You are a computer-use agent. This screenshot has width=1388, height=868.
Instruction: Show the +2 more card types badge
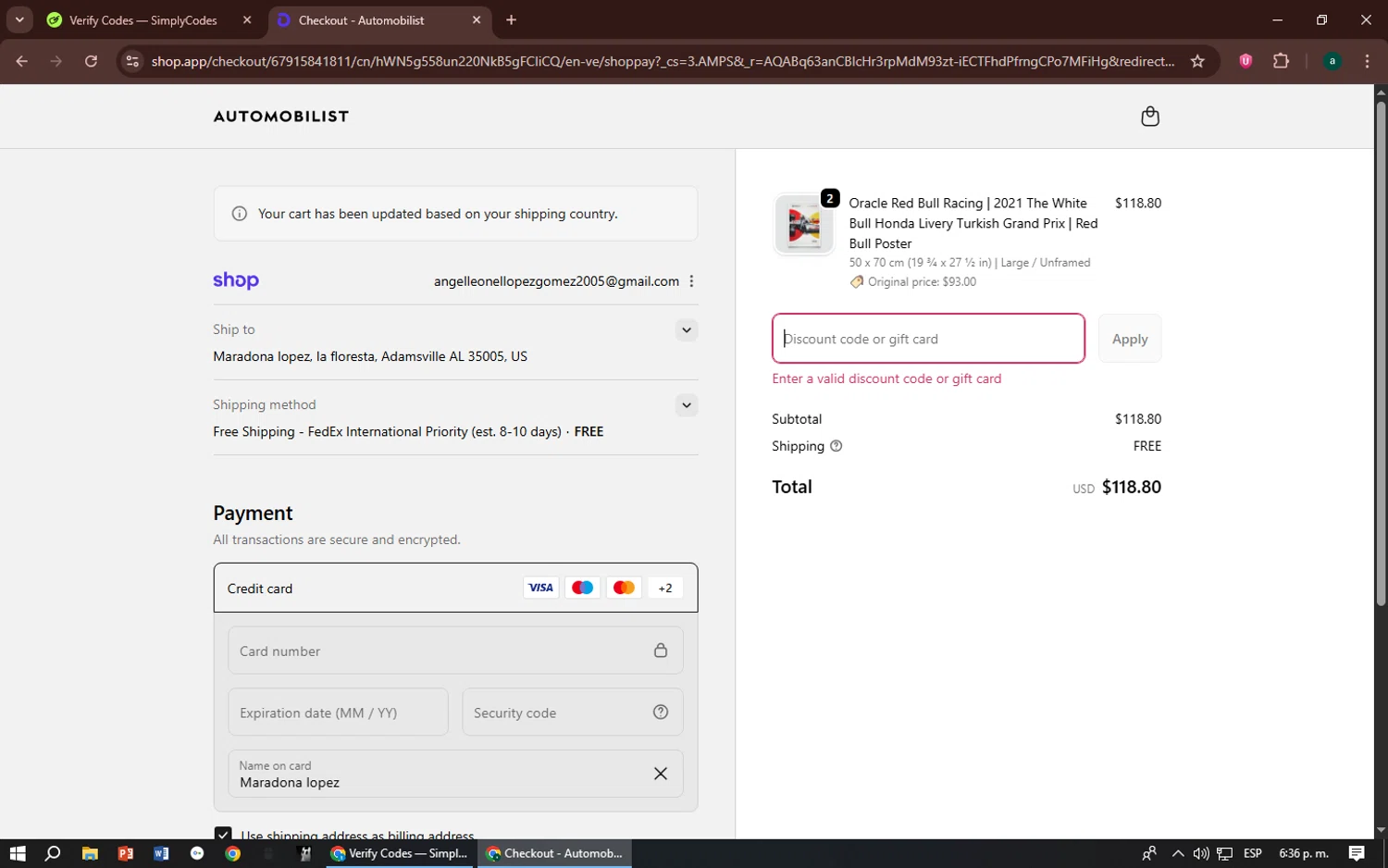point(665,588)
